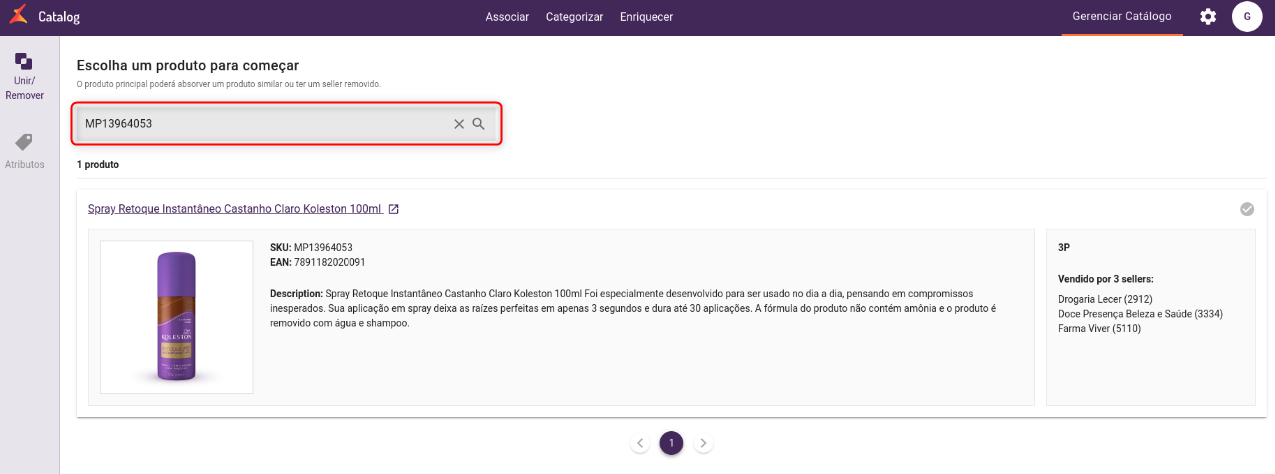Open the user avatar G menu
This screenshot has width=1275, height=474.
point(1247,17)
